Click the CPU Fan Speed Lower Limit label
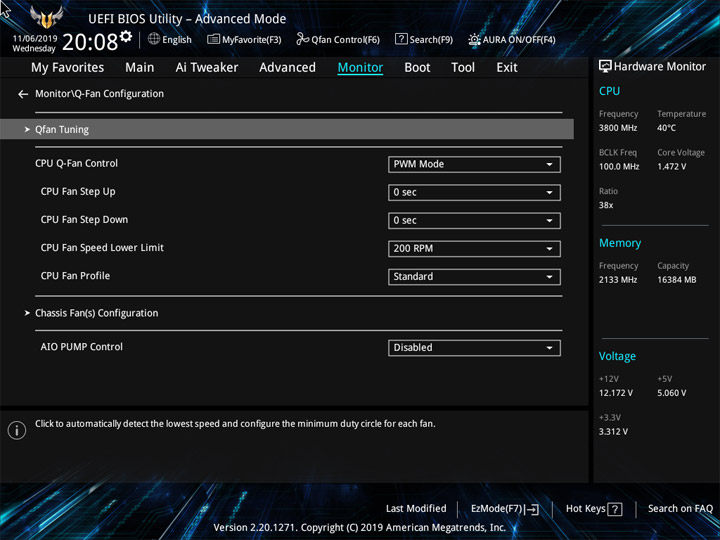This screenshot has height=540, width=720. pos(102,248)
